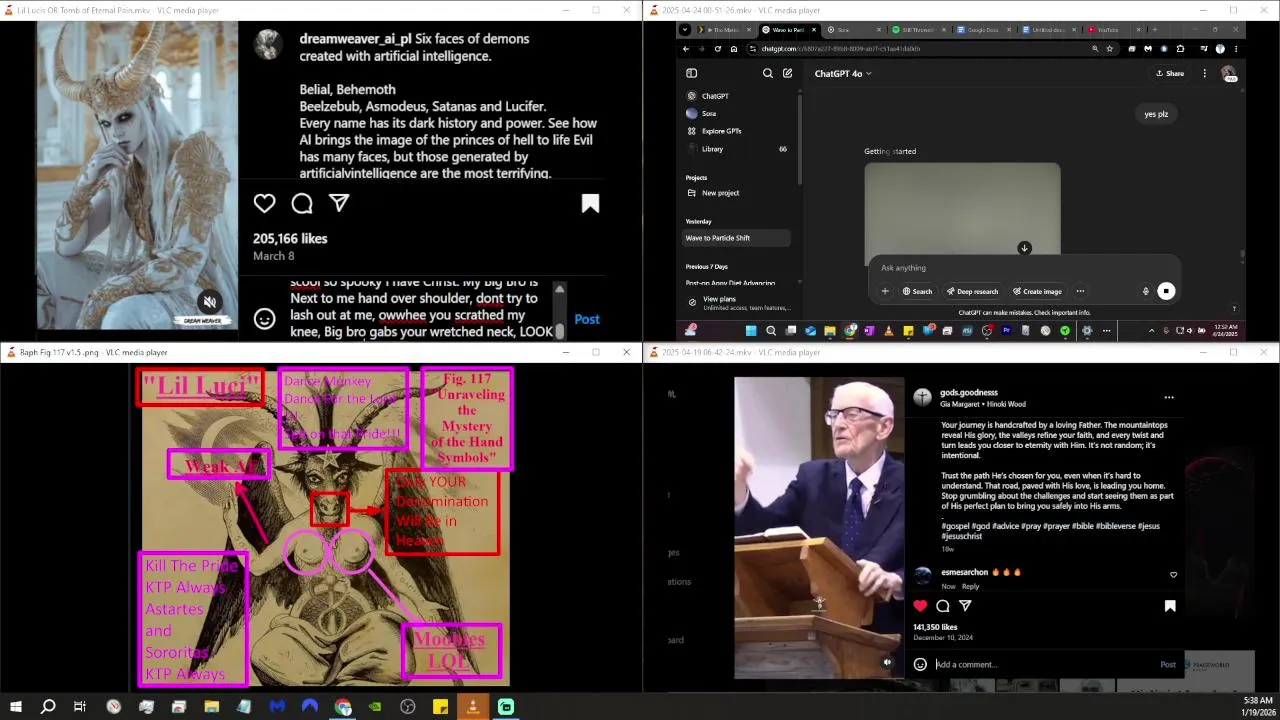Open File Explorer from the taskbar
The width and height of the screenshot is (1280, 720).
pyautogui.click(x=211, y=707)
